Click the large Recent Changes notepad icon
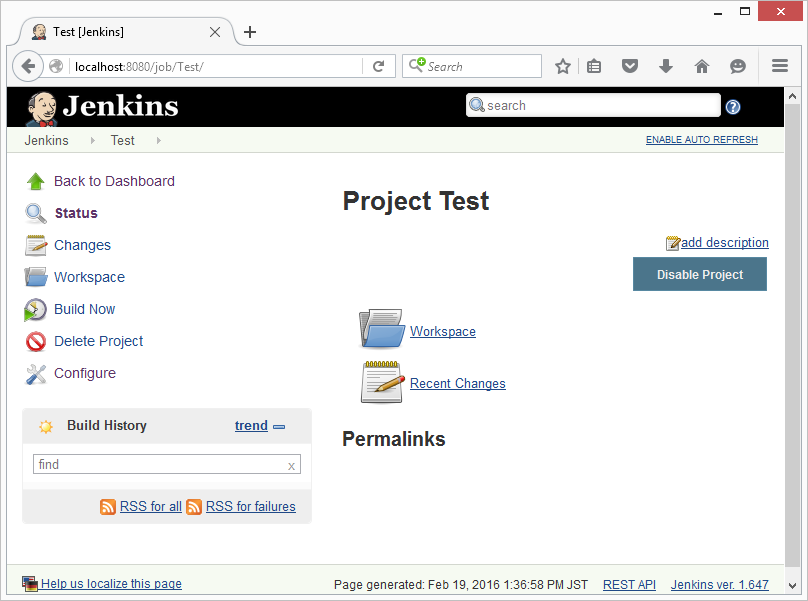808x601 pixels. tap(382, 382)
